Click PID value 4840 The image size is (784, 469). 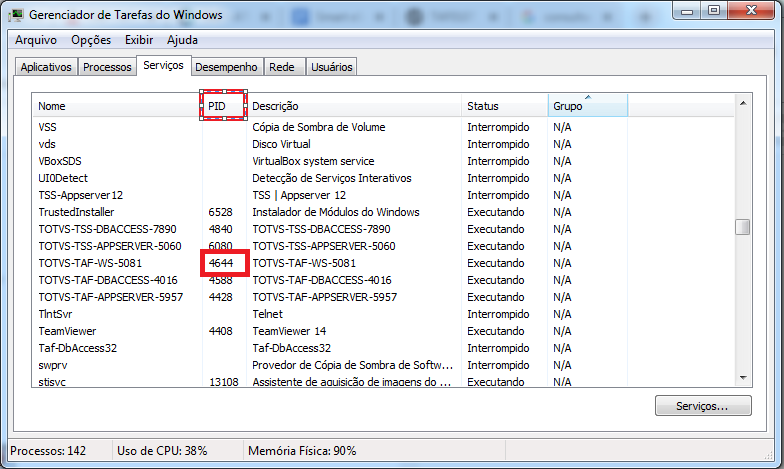(x=220, y=229)
